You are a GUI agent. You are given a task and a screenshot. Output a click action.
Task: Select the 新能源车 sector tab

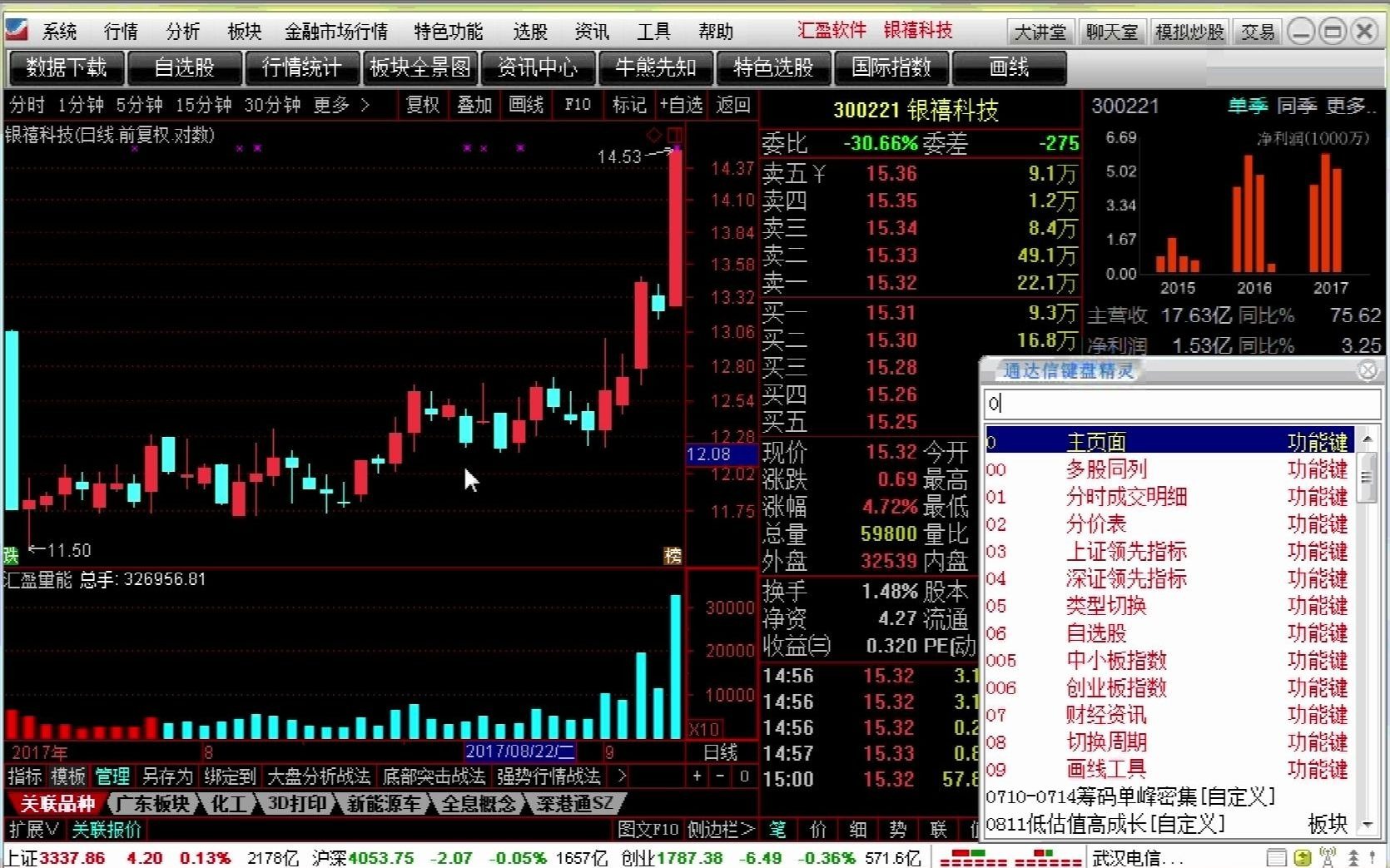pos(383,804)
